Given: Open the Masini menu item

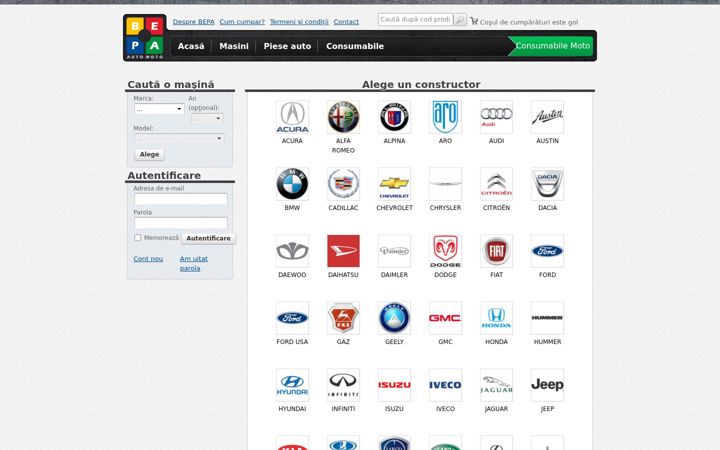Looking at the screenshot, I should coord(234,46).
